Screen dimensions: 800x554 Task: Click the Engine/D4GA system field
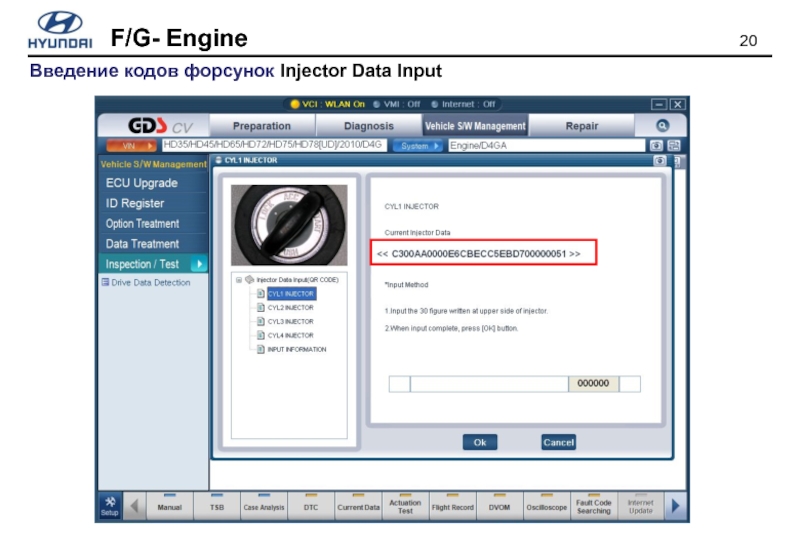tap(546, 145)
